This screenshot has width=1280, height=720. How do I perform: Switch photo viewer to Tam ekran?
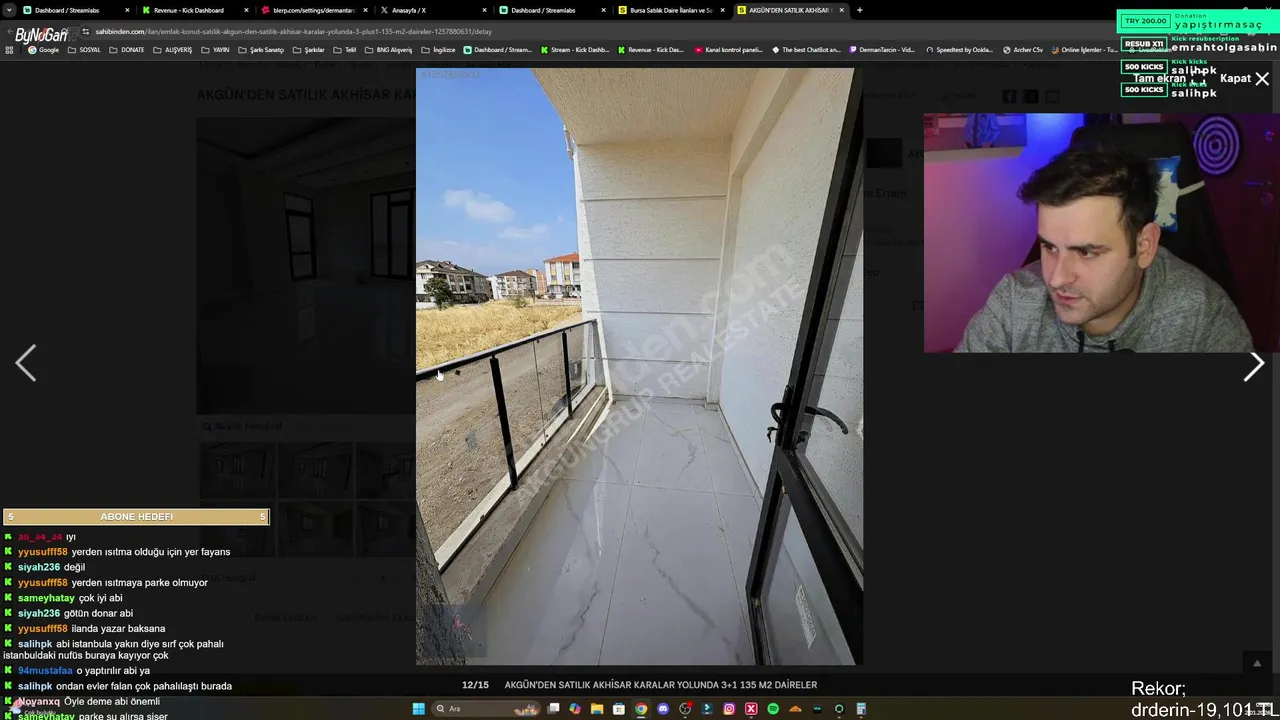coord(1169,79)
